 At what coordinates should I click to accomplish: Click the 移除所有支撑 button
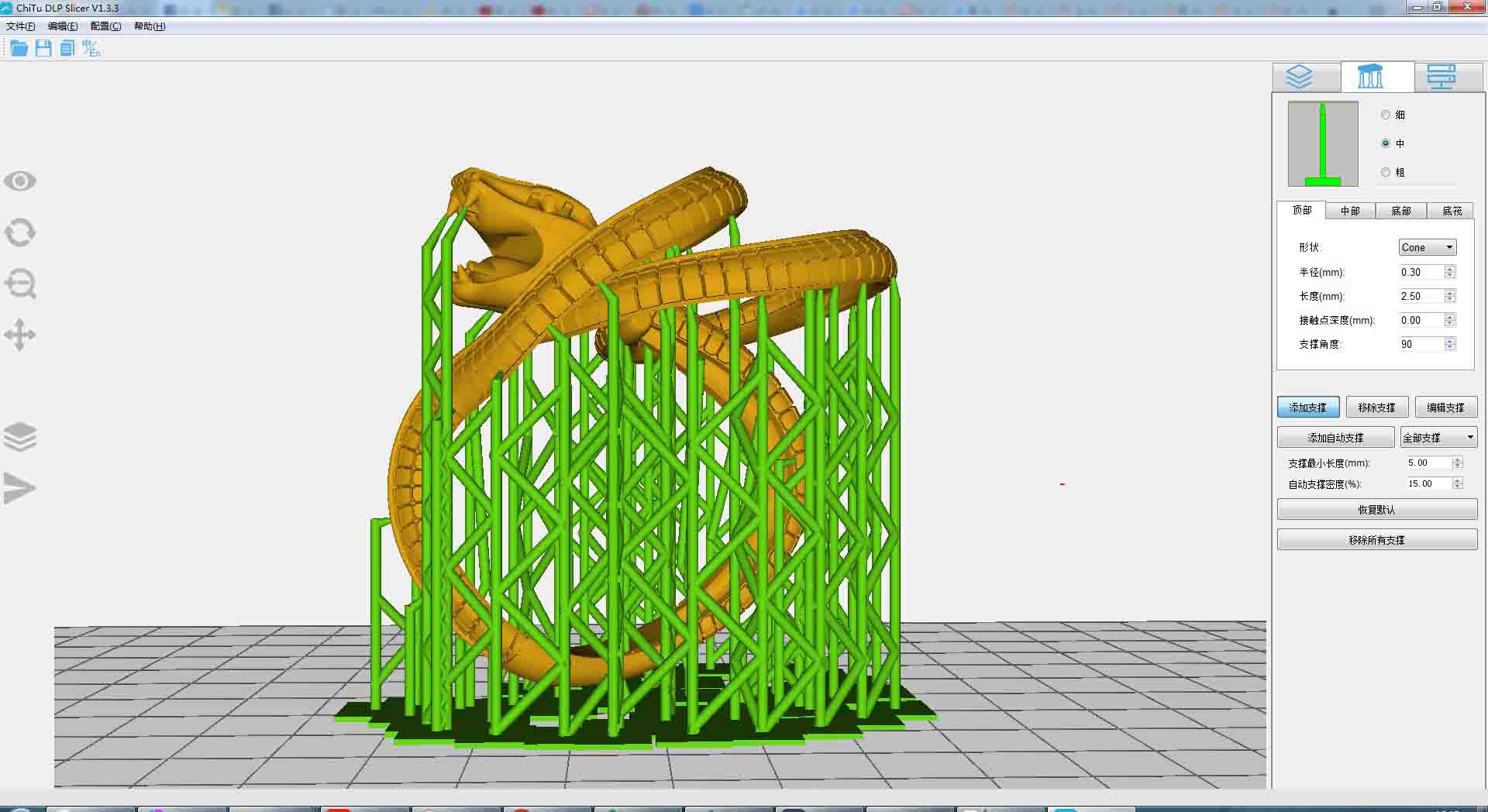(x=1376, y=540)
